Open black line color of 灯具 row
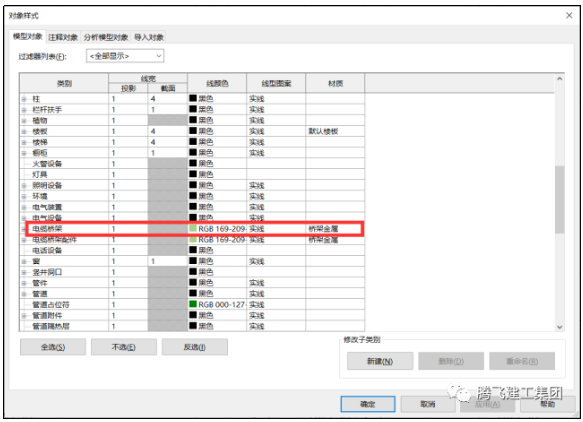This screenshot has width=583, height=422. (217, 174)
